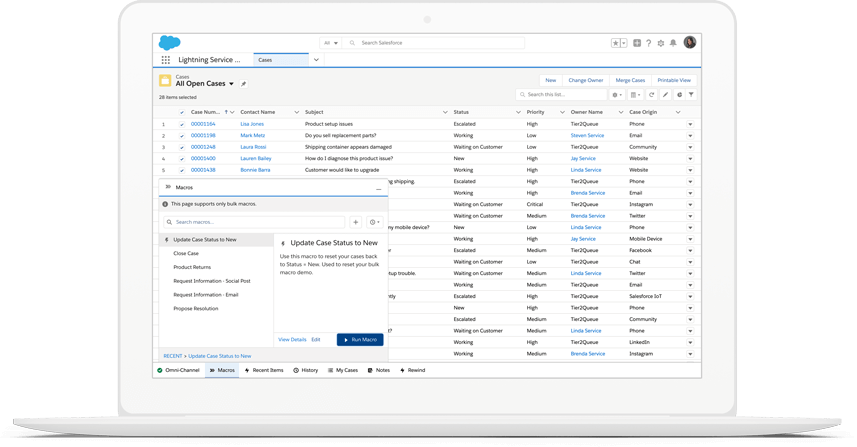Click the History clock icon in utility bar
The width and height of the screenshot is (857, 447).
pyautogui.click(x=296, y=370)
